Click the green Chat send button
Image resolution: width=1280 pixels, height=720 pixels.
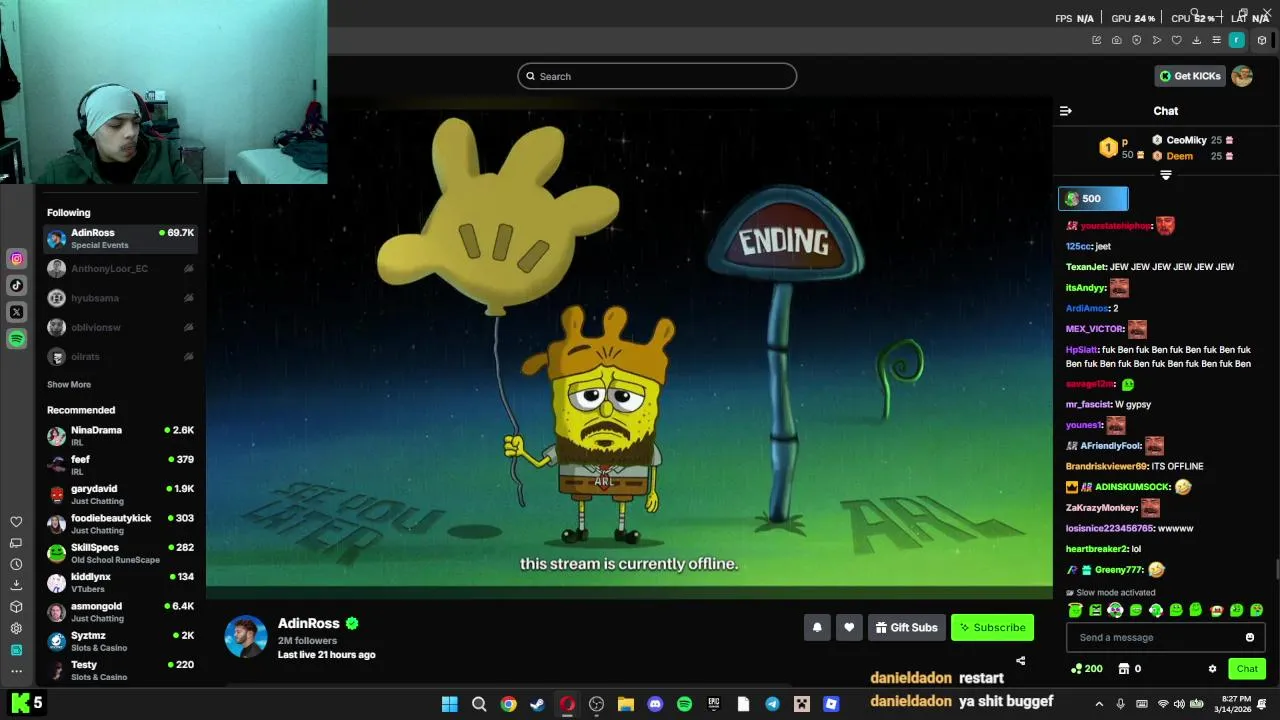click(x=1247, y=669)
